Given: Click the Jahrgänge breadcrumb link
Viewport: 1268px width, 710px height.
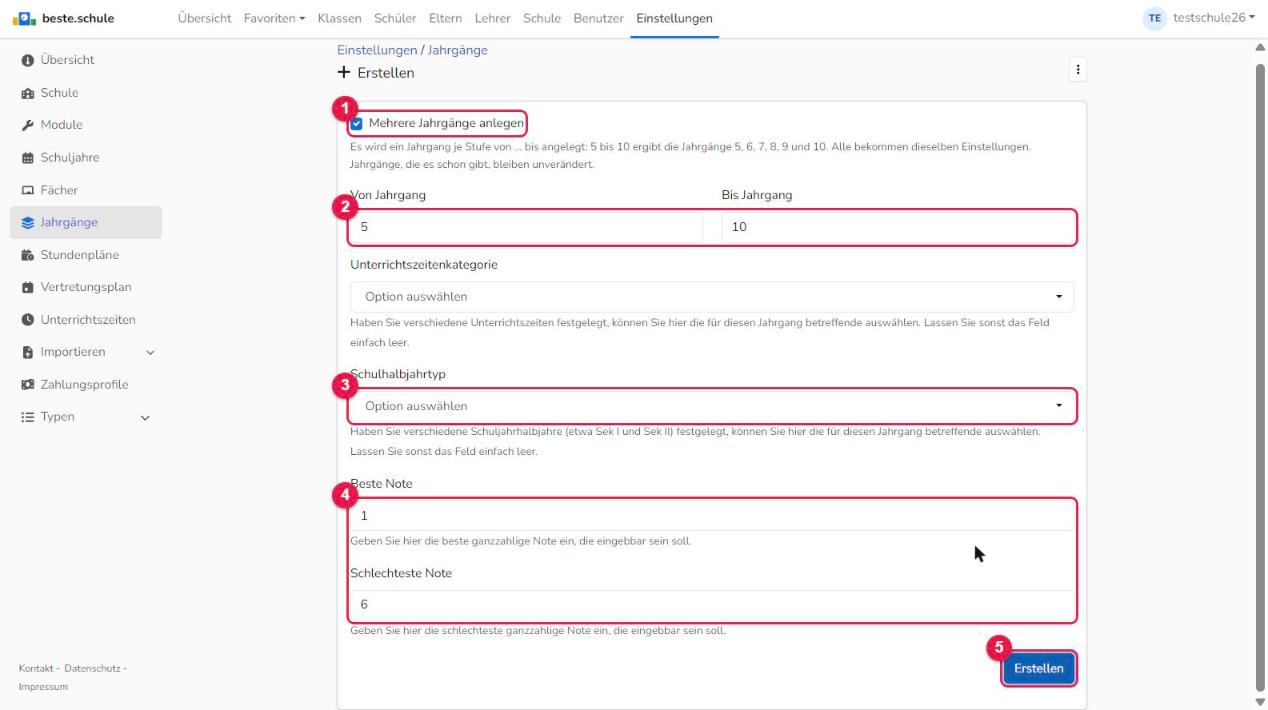Looking at the screenshot, I should coord(458,50).
